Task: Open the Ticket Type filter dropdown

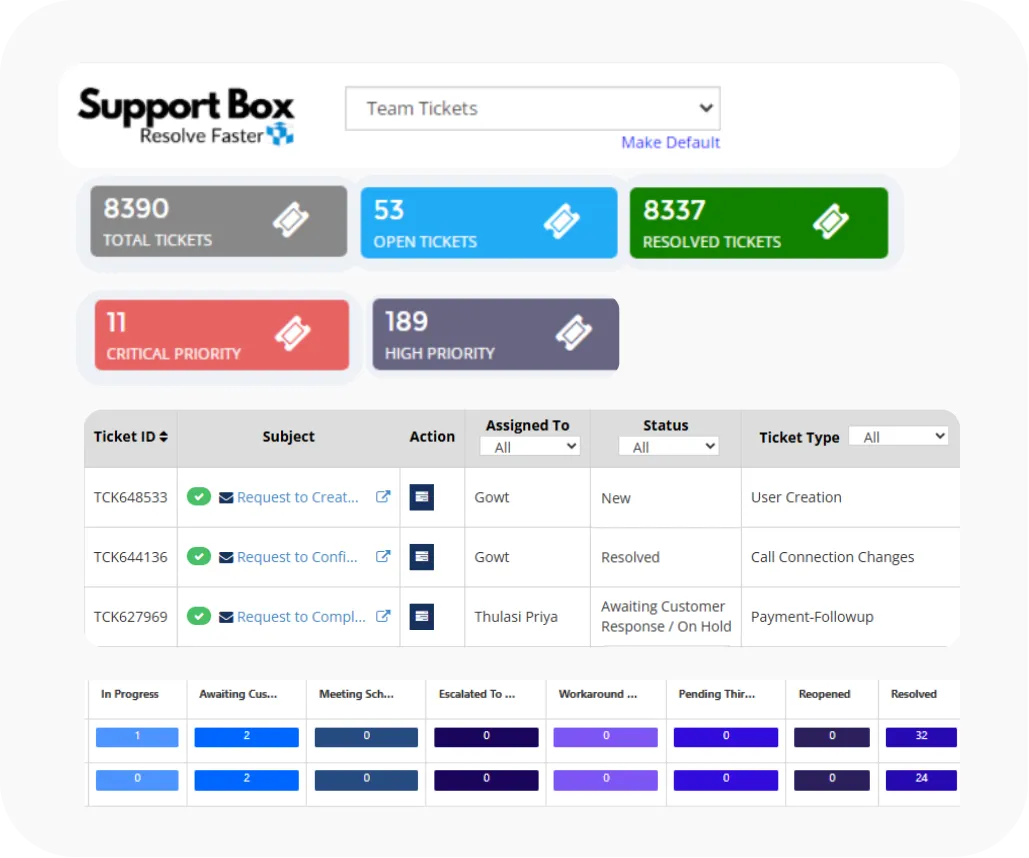Action: coord(898,435)
